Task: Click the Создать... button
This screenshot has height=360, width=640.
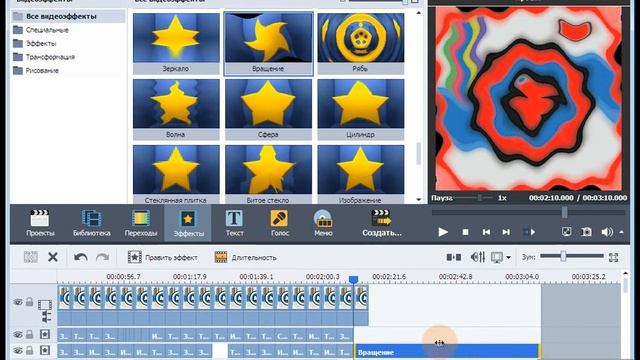Action: click(382, 223)
